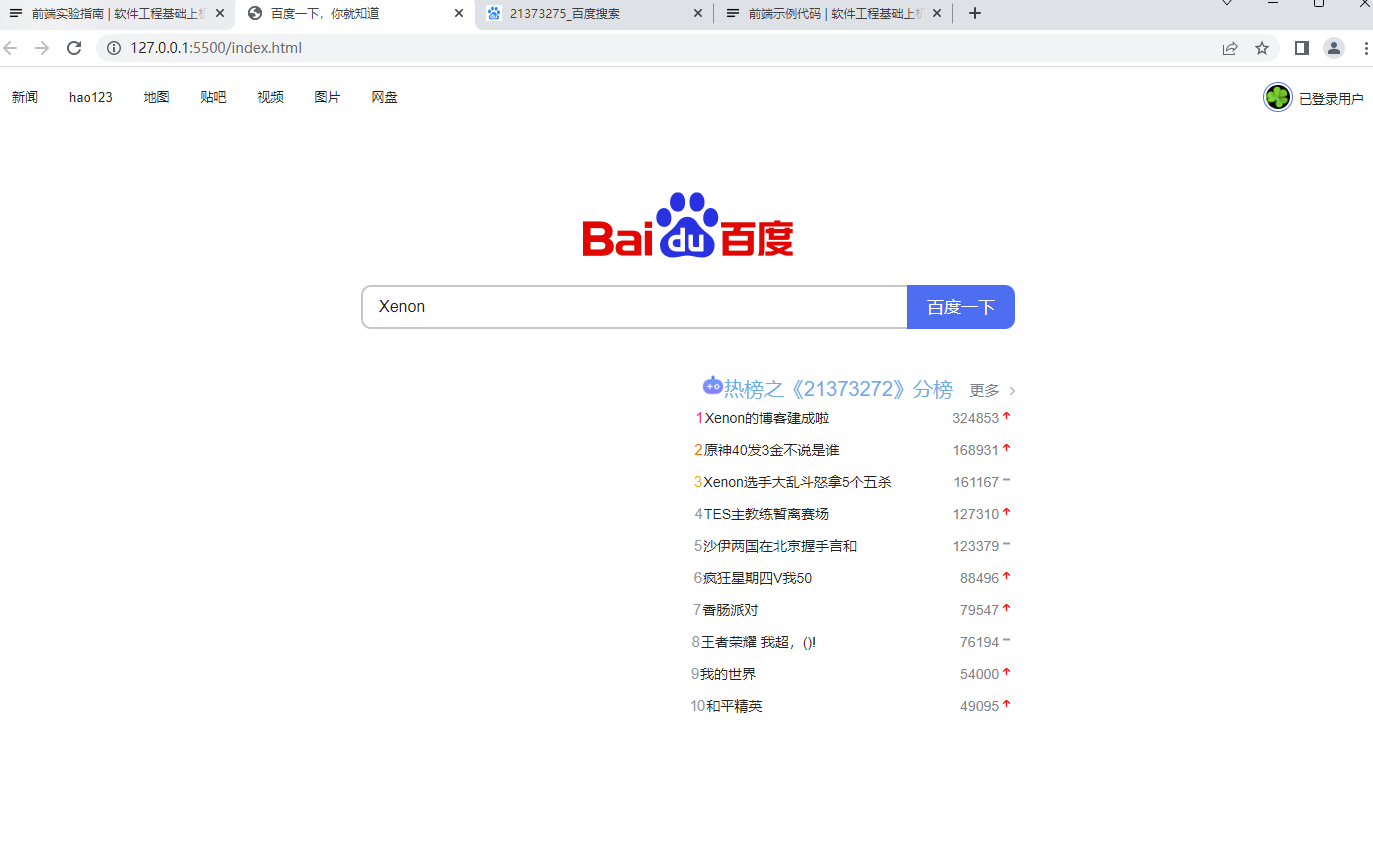Open the Chrome profile avatar icon
This screenshot has width=1373, height=855.
(x=1334, y=48)
